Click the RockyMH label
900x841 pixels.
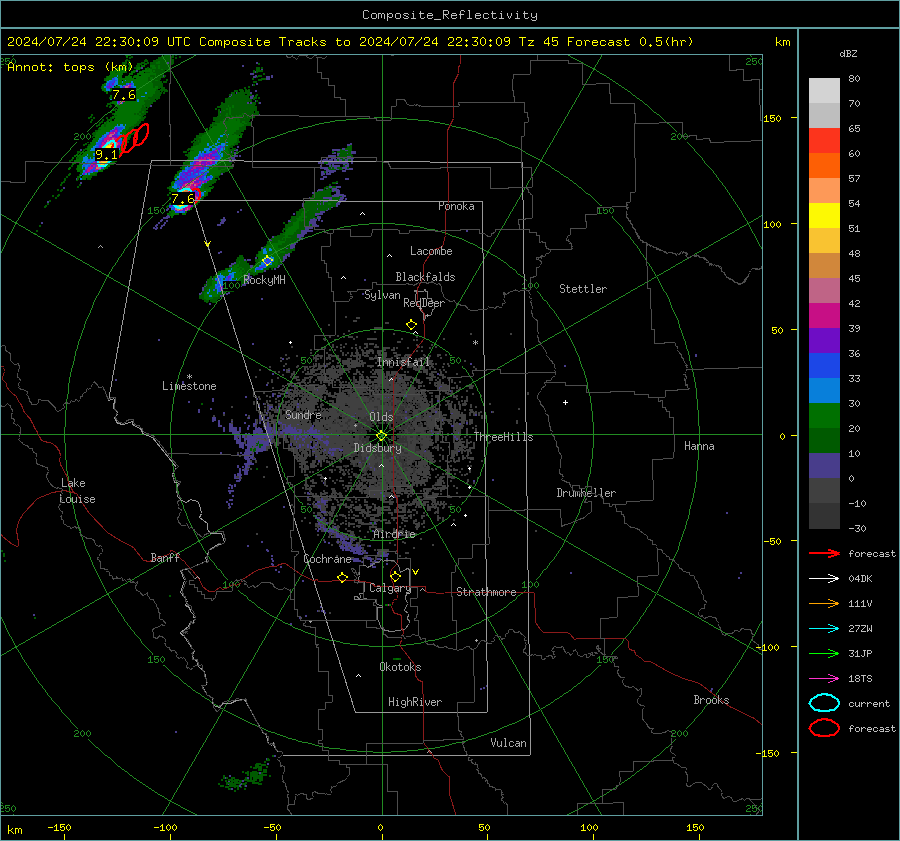tap(264, 280)
